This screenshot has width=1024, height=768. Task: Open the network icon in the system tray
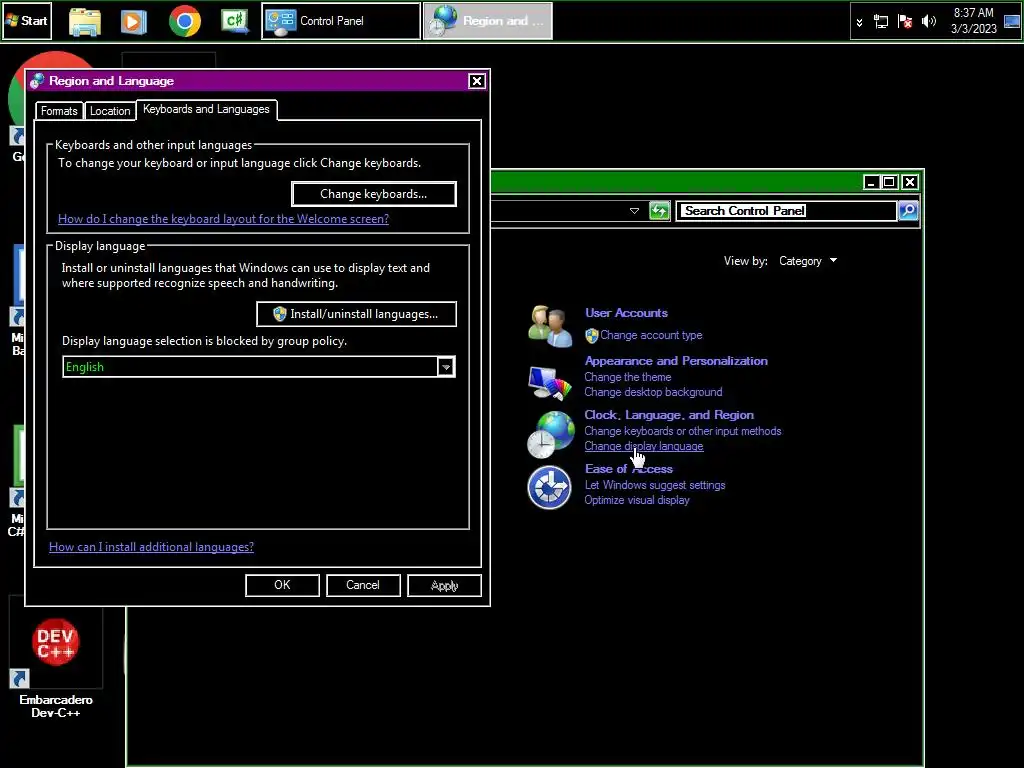881,22
